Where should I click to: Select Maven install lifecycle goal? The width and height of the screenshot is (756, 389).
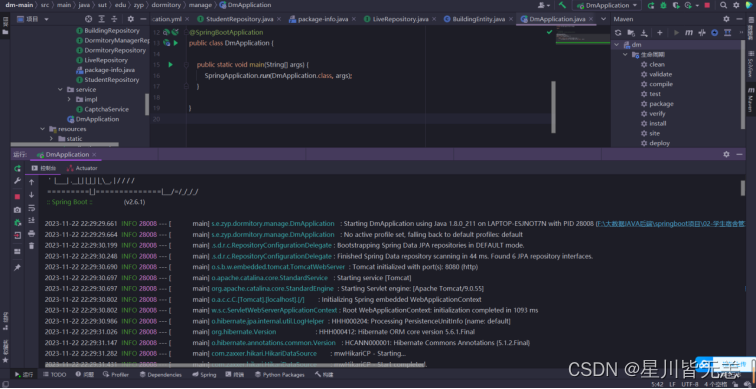(x=658, y=124)
